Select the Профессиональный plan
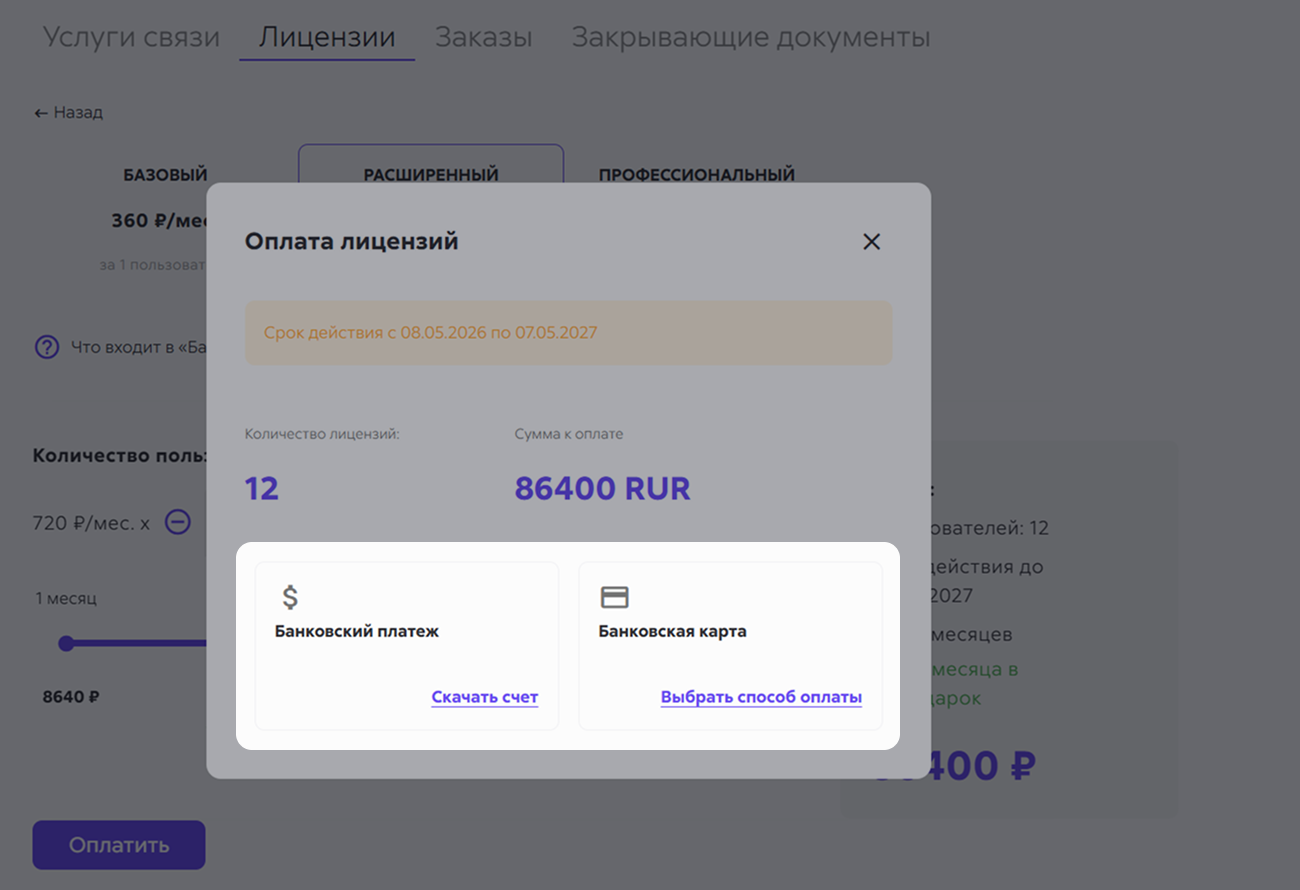Screen dimensions: 1300x890 point(697,175)
